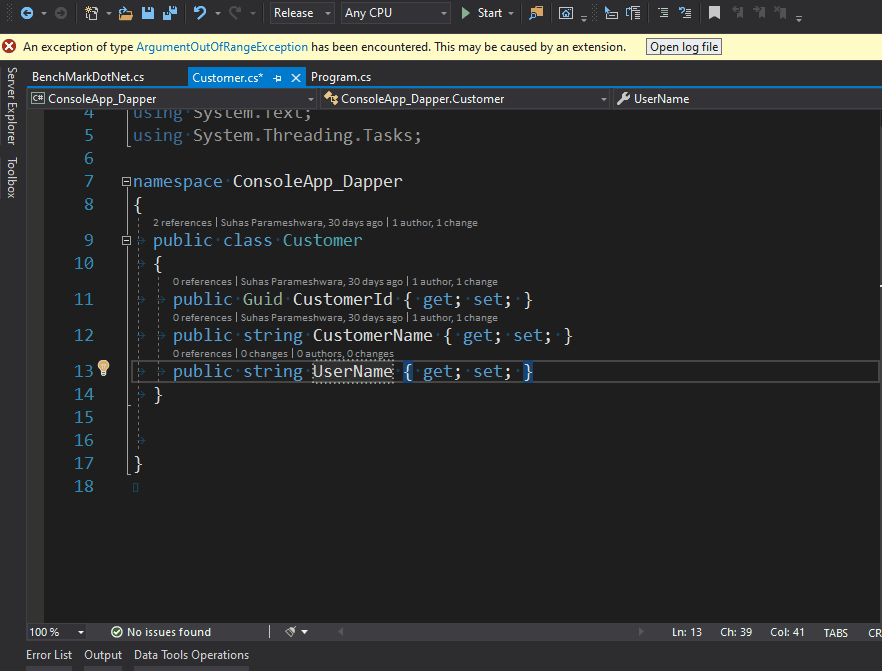The height and width of the screenshot is (671, 882).
Task: Click the Save All toolbar icon
Action: [170, 13]
